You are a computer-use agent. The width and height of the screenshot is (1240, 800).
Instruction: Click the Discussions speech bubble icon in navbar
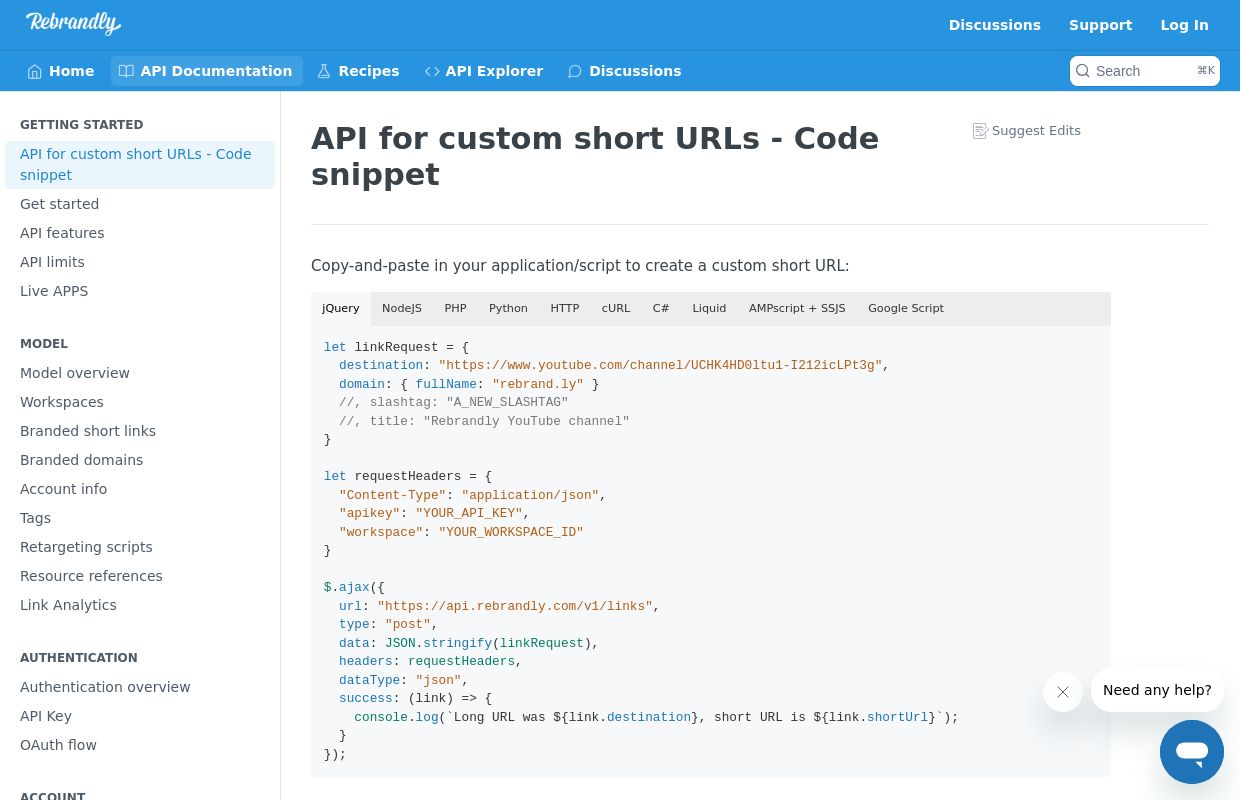pyautogui.click(x=575, y=71)
